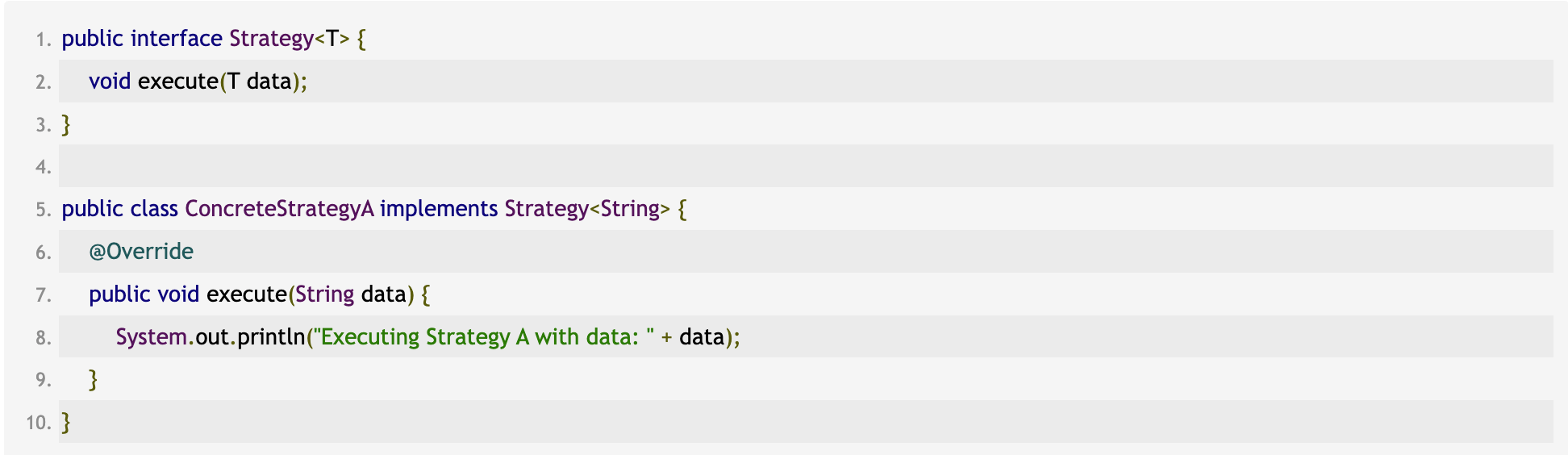The width and height of the screenshot is (1568, 455).
Task: Place cursor on 'execute' in line 2
Action: click(x=178, y=81)
